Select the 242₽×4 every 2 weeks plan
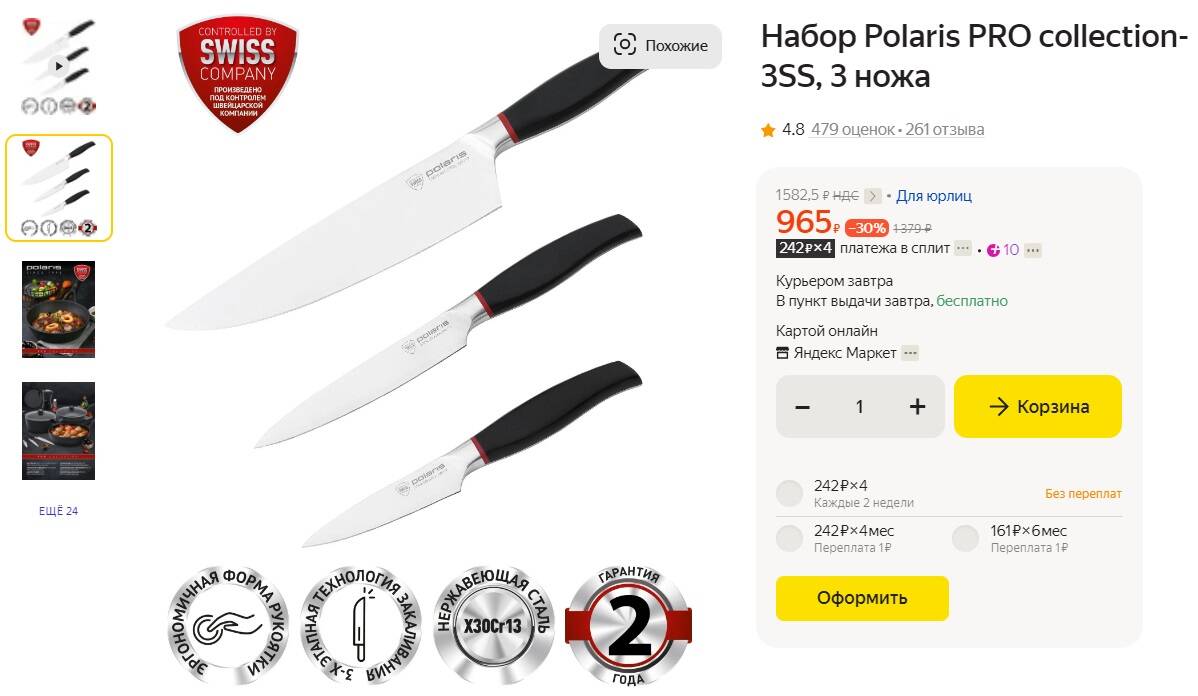This screenshot has width=1198, height=696. coord(789,493)
